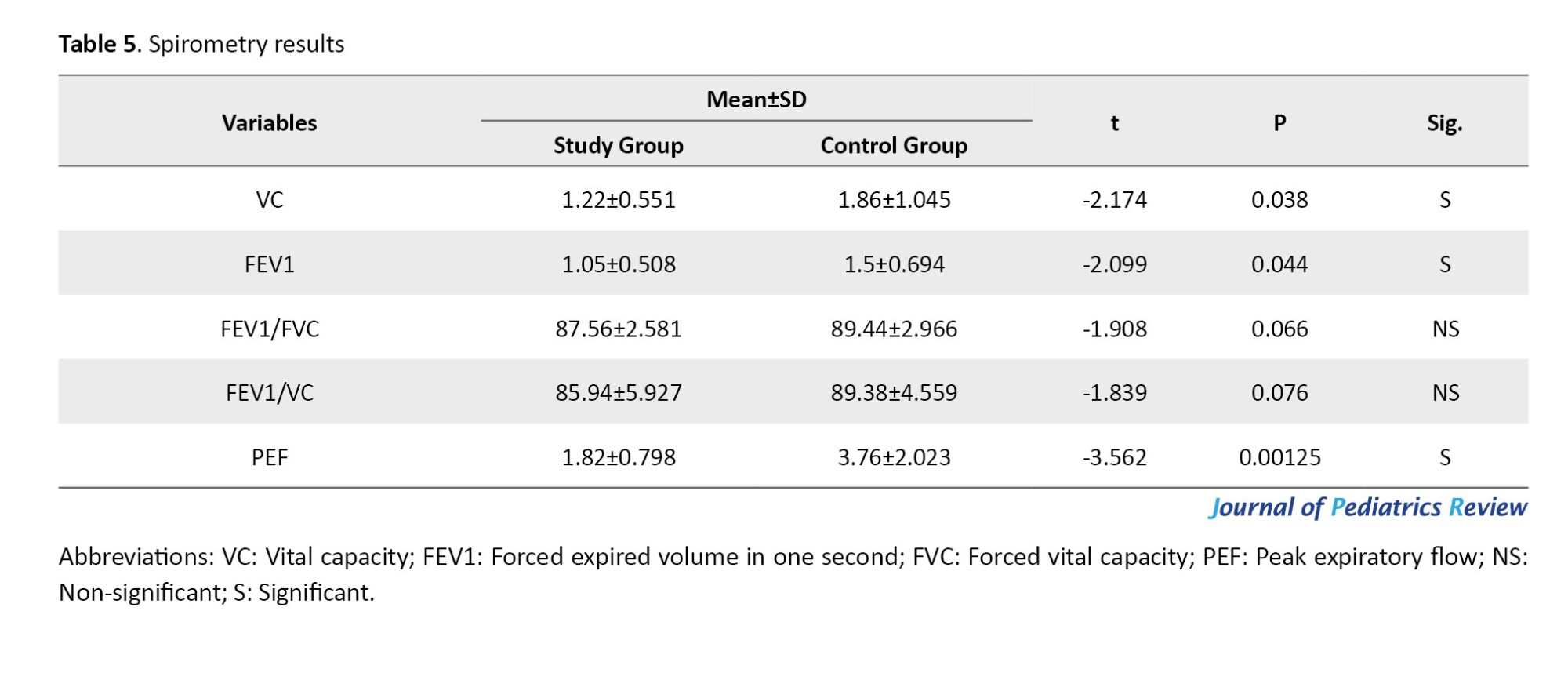The height and width of the screenshot is (680, 1568).
Task: Select the Variables column header
Action: click(269, 122)
